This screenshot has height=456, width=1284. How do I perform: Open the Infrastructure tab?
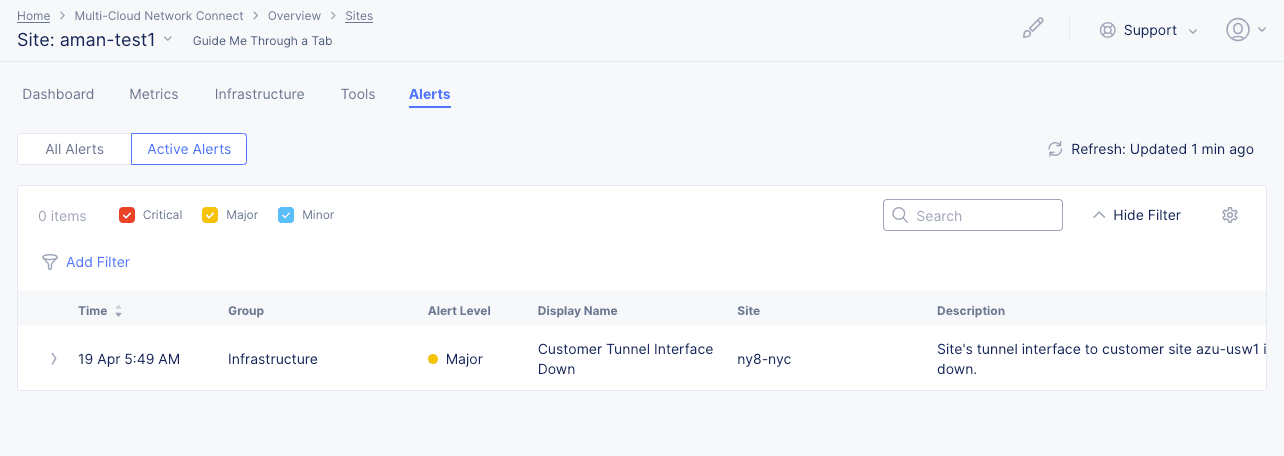pyautogui.click(x=259, y=94)
